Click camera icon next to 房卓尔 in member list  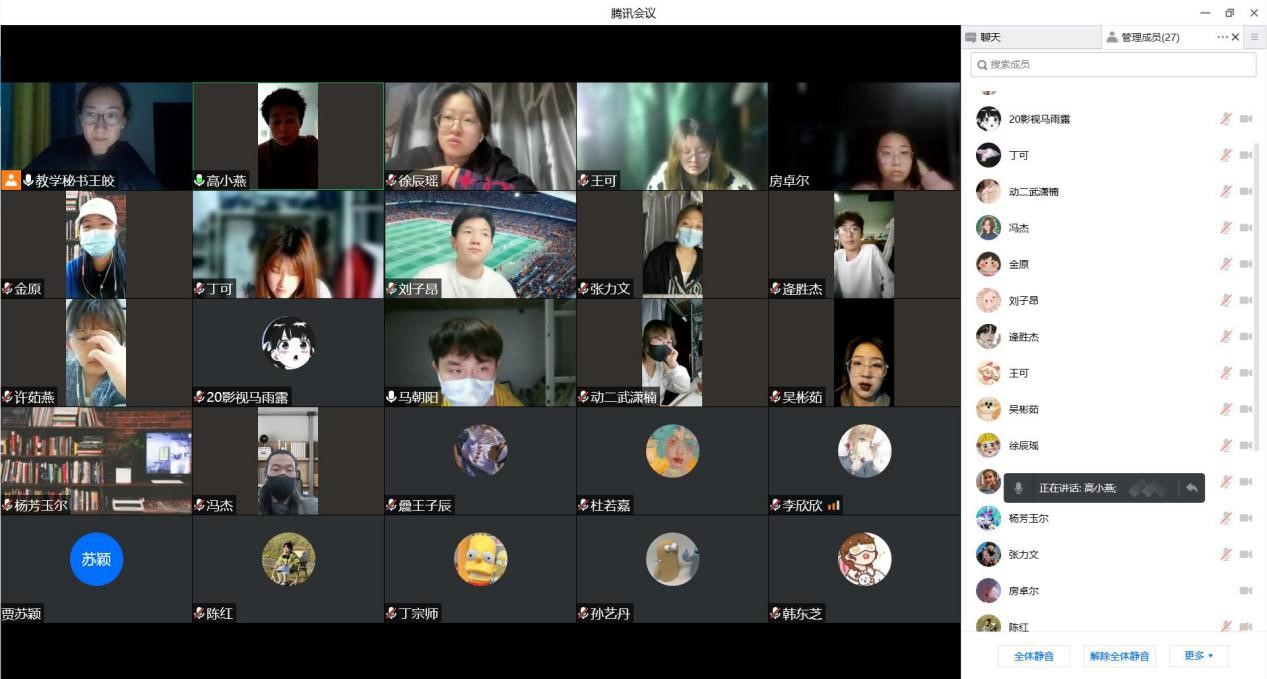(x=1246, y=591)
